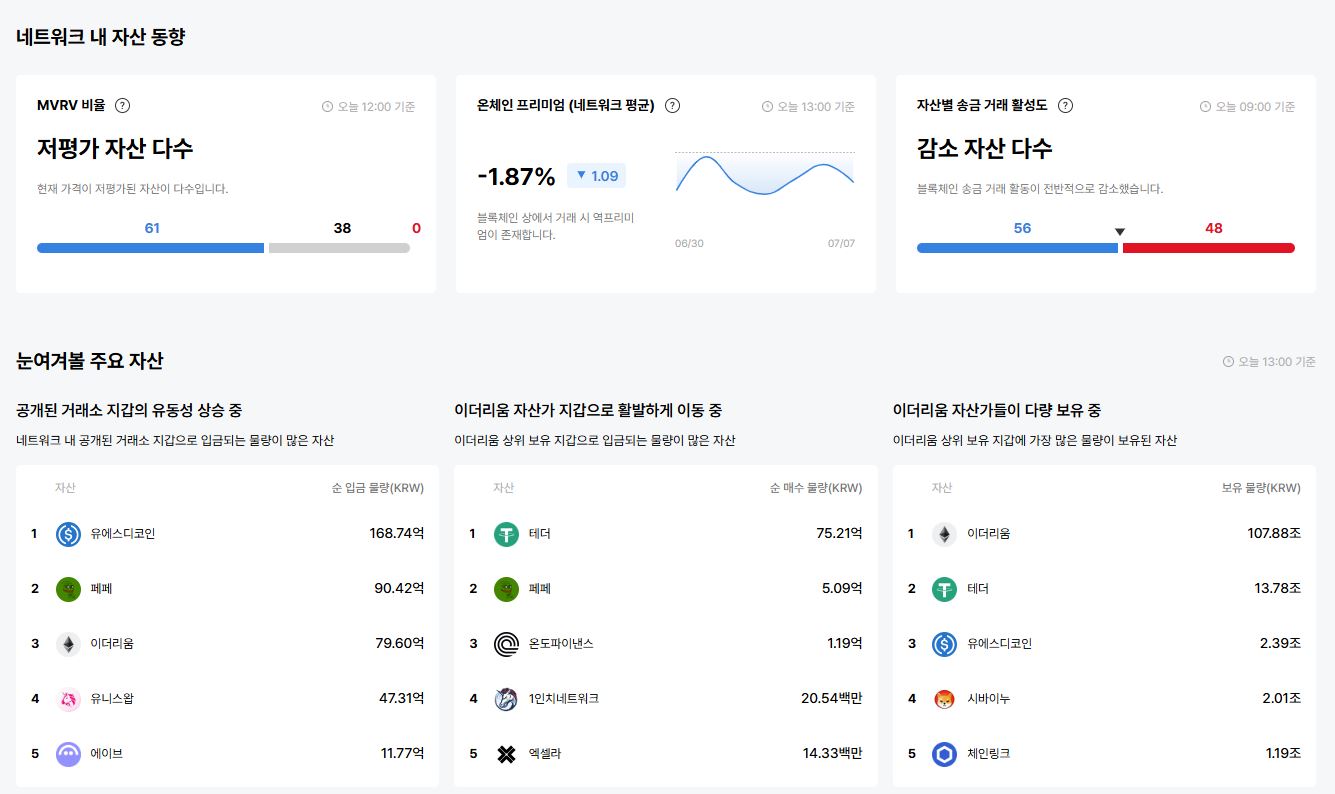The width and height of the screenshot is (1335, 794).
Task: Click the 1인치네트워크 icon
Action: click(507, 698)
